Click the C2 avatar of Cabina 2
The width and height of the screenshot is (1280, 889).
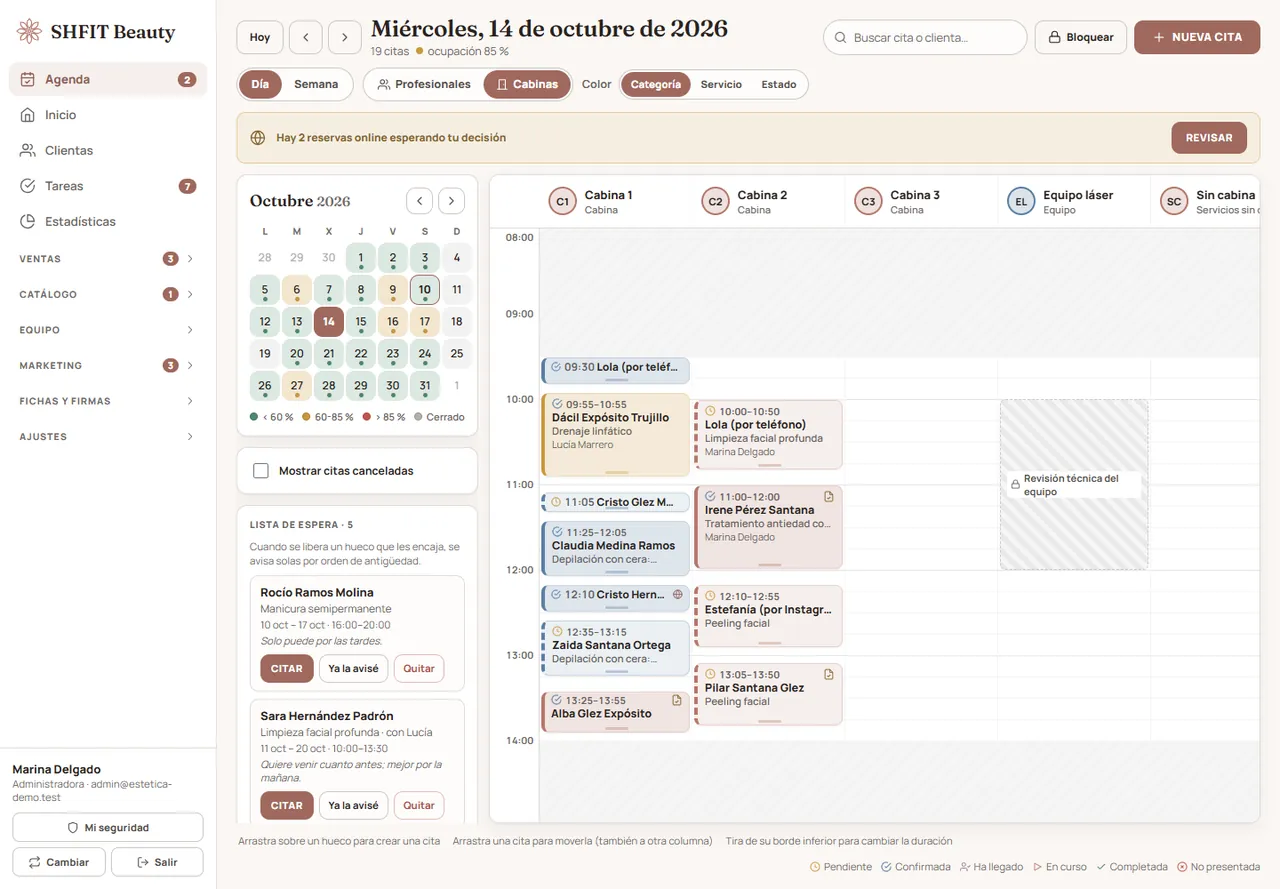(x=716, y=202)
